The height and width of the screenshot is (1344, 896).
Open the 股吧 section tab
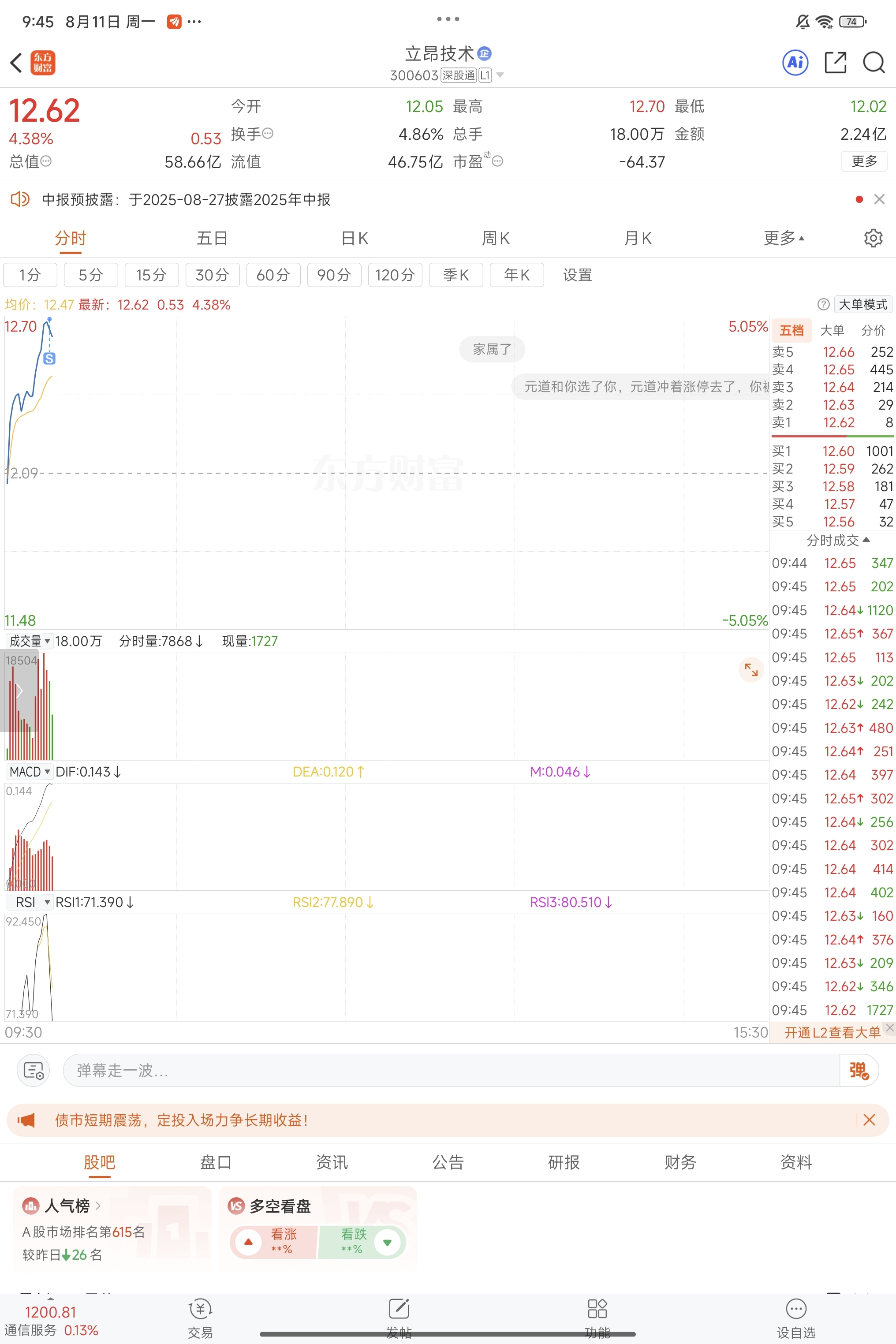click(99, 1162)
